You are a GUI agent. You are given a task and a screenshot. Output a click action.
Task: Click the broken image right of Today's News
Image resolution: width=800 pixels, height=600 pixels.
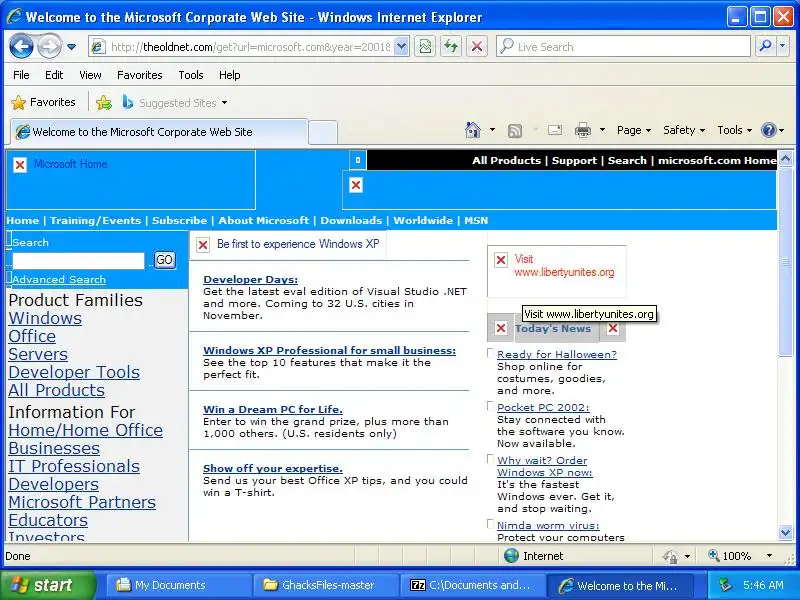pyautogui.click(x=613, y=328)
